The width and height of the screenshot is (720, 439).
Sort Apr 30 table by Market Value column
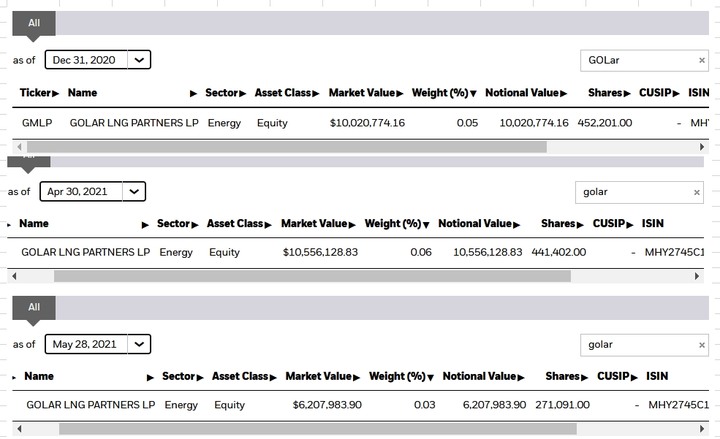click(318, 224)
